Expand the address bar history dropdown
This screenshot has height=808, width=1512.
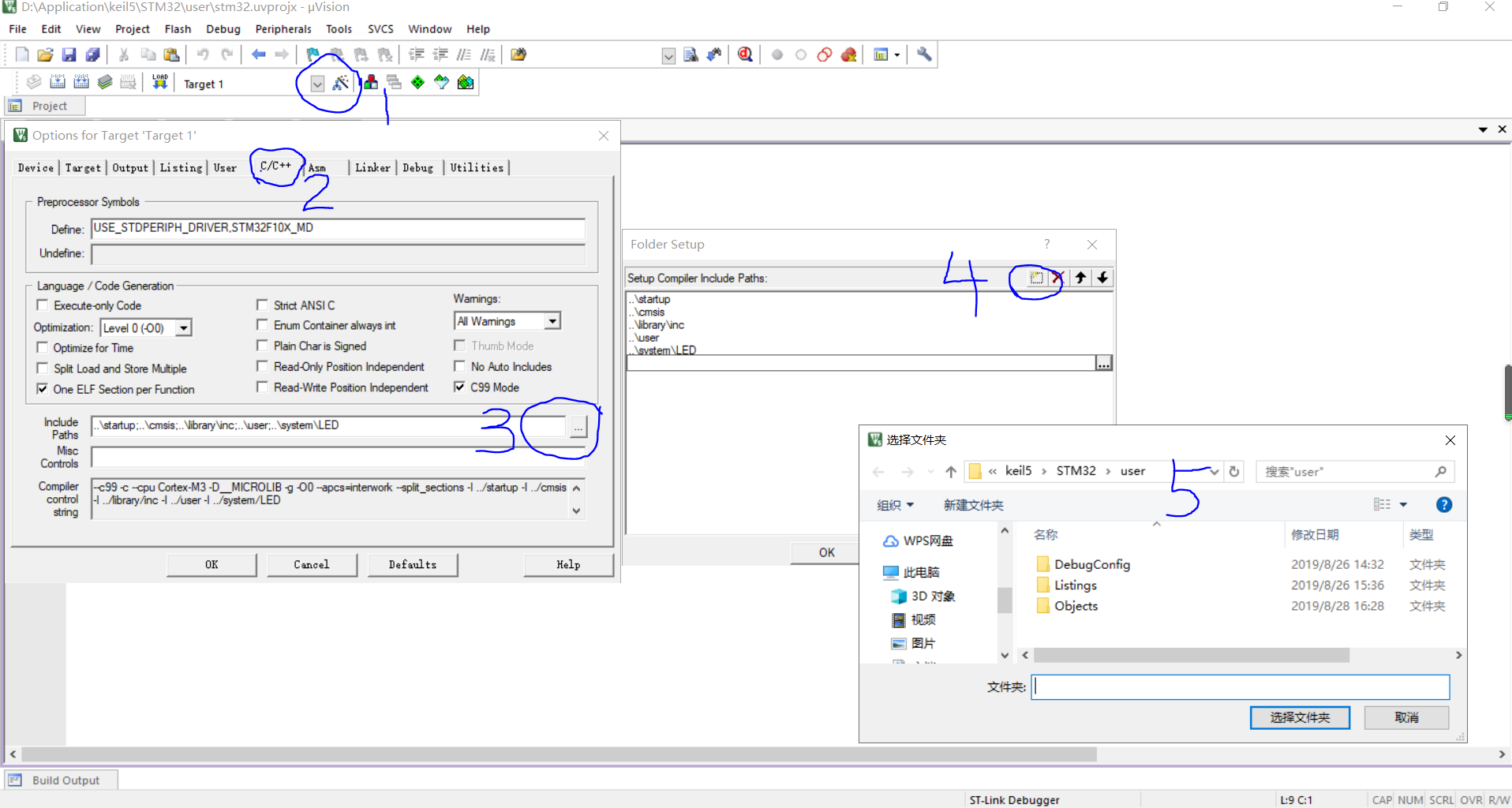point(1214,472)
